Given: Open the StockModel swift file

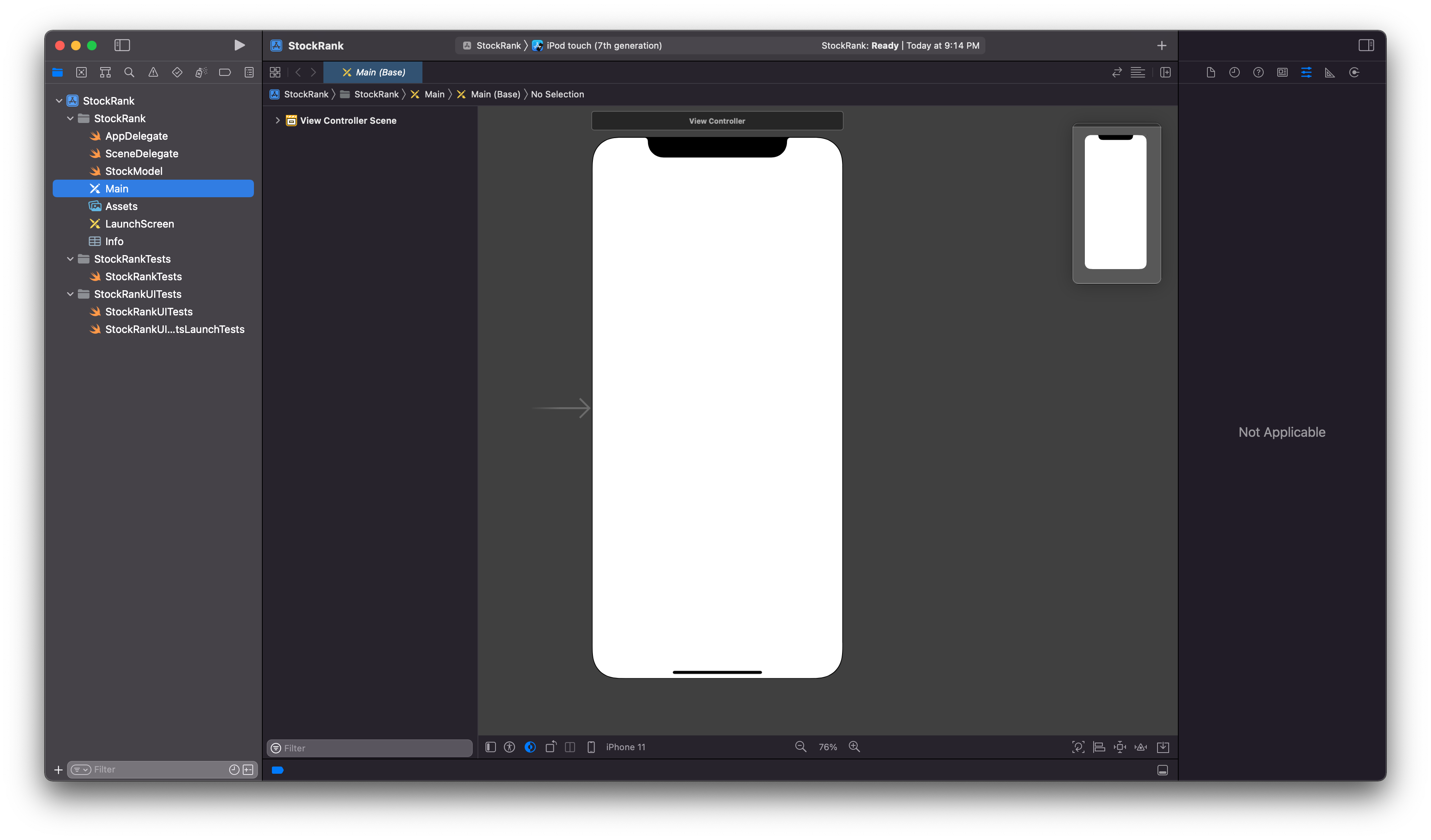Looking at the screenshot, I should (x=133, y=171).
